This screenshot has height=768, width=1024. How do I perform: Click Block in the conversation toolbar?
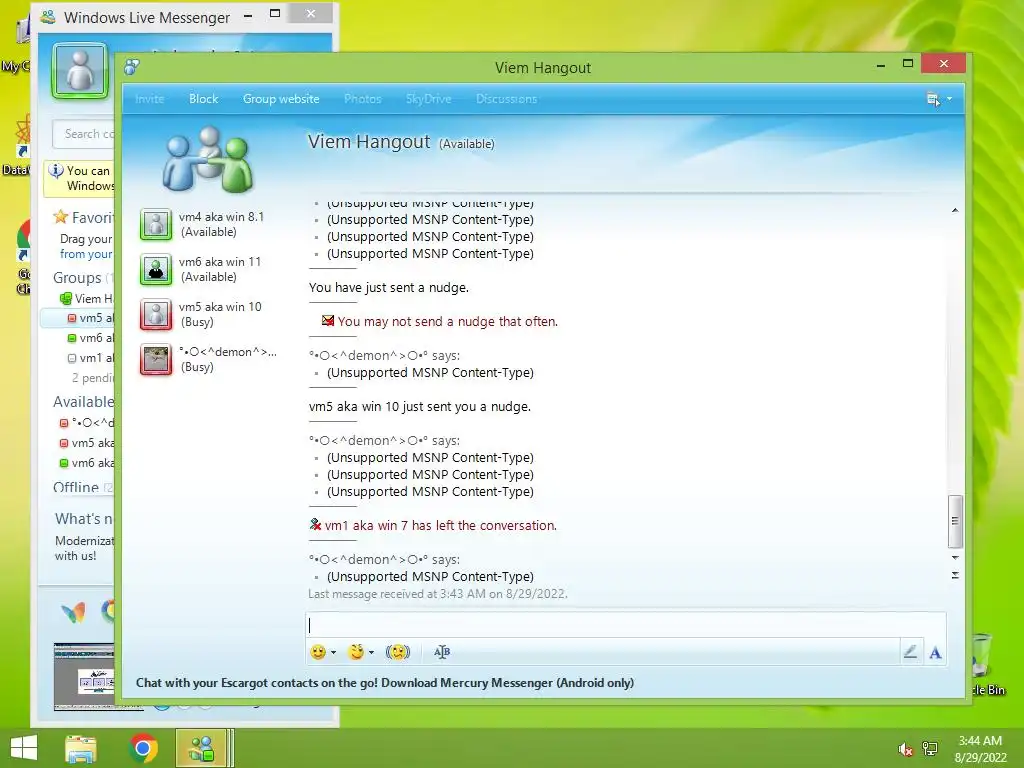204,99
